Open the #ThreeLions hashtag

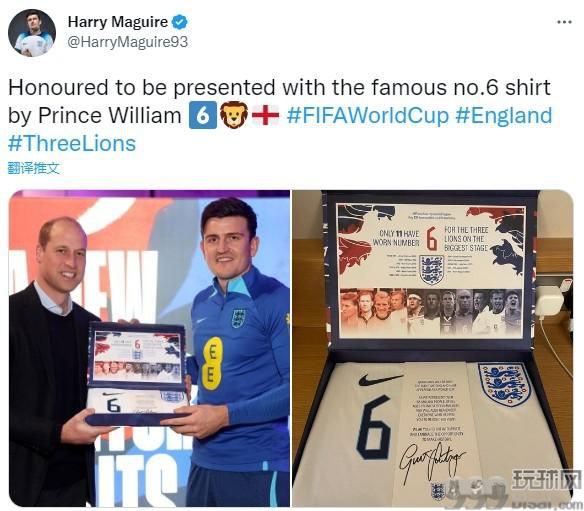click(72, 143)
